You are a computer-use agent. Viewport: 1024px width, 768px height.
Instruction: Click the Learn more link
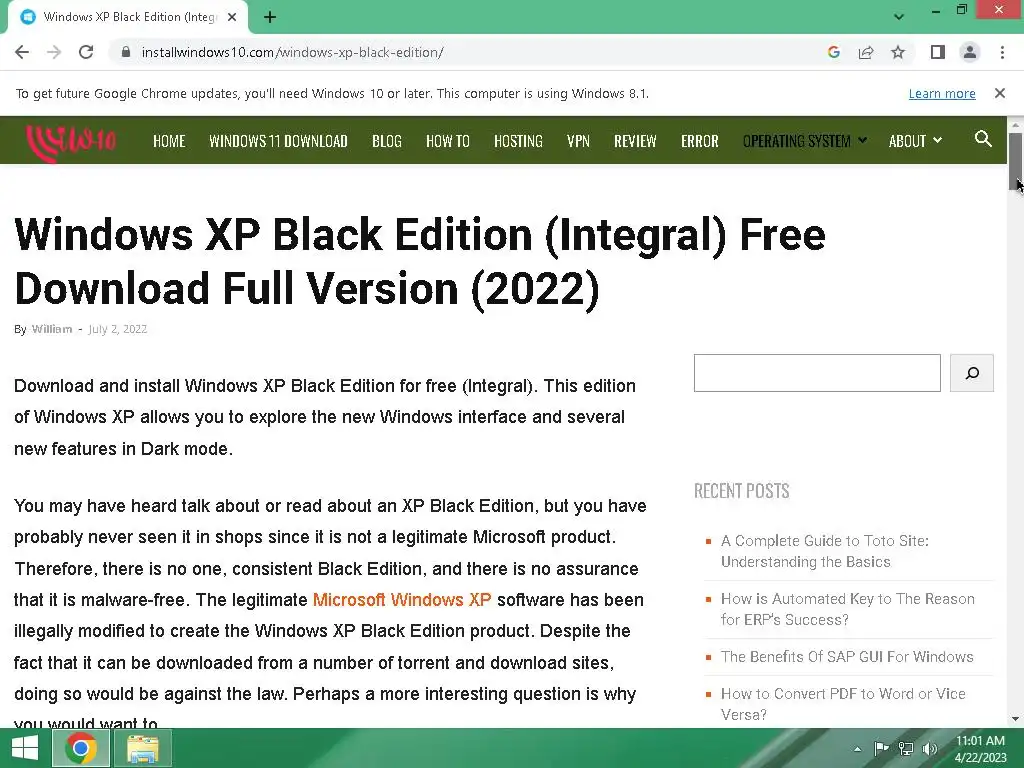point(942,93)
